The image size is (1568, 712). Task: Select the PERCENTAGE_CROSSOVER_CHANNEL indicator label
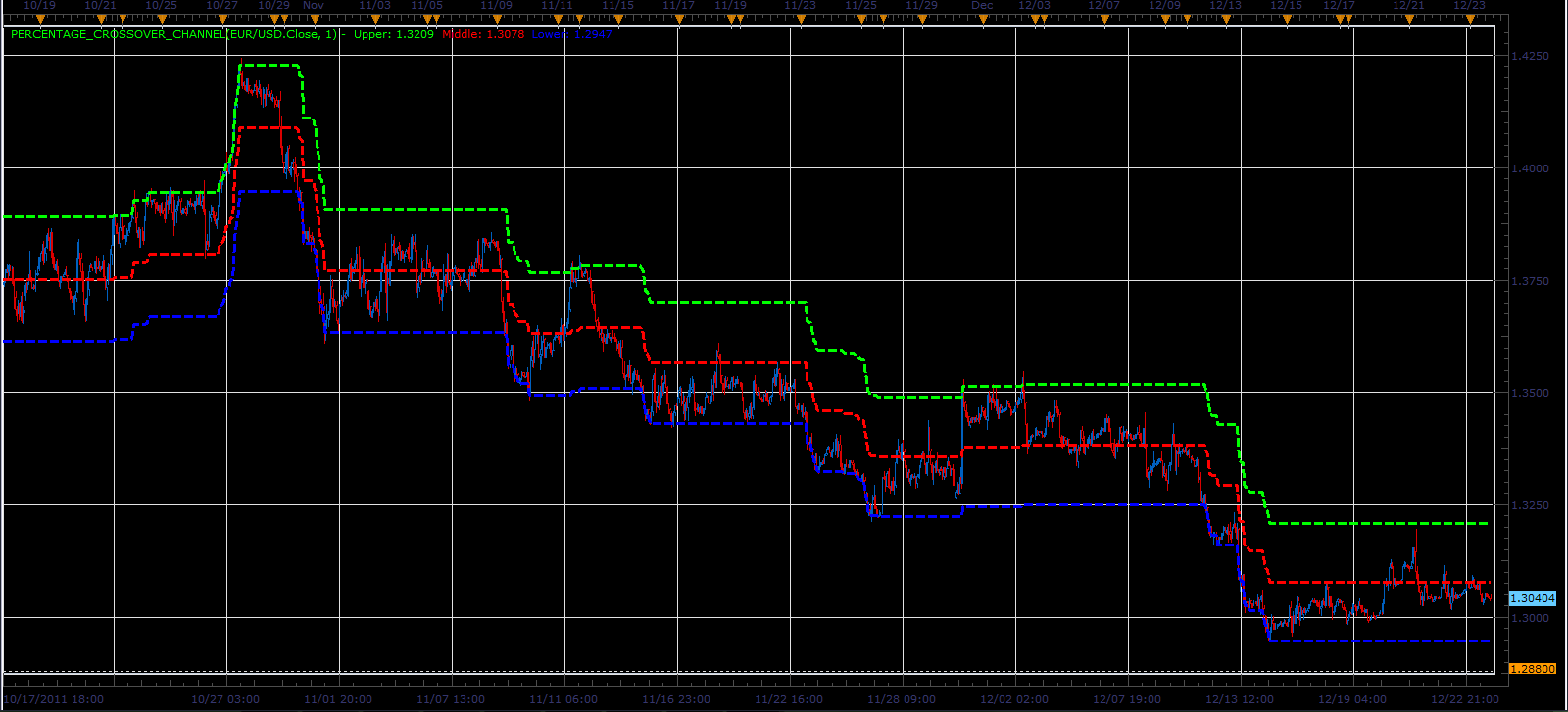click(x=173, y=34)
